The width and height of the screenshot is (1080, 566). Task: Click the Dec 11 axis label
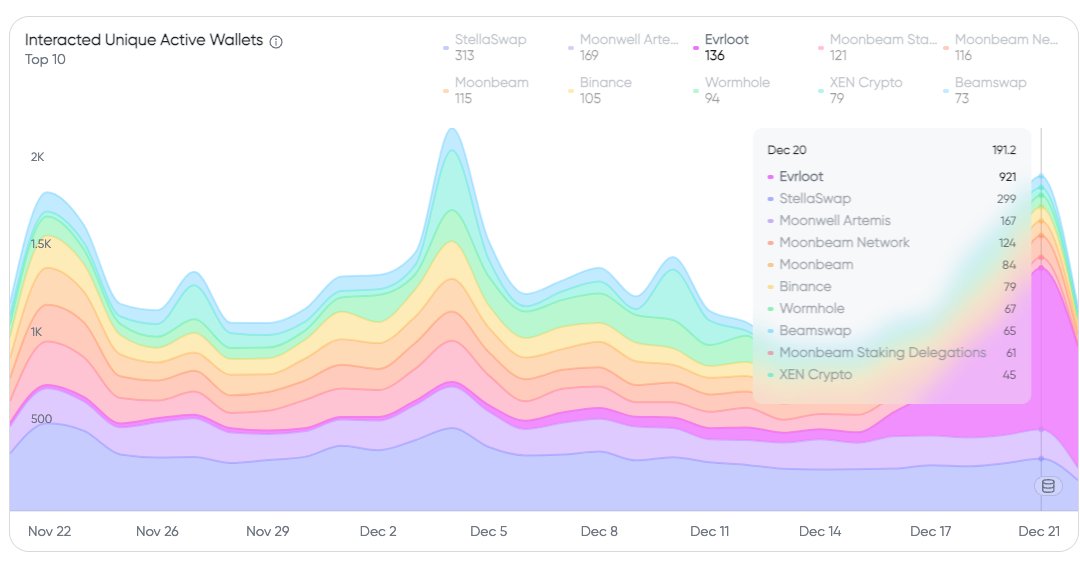(x=709, y=532)
